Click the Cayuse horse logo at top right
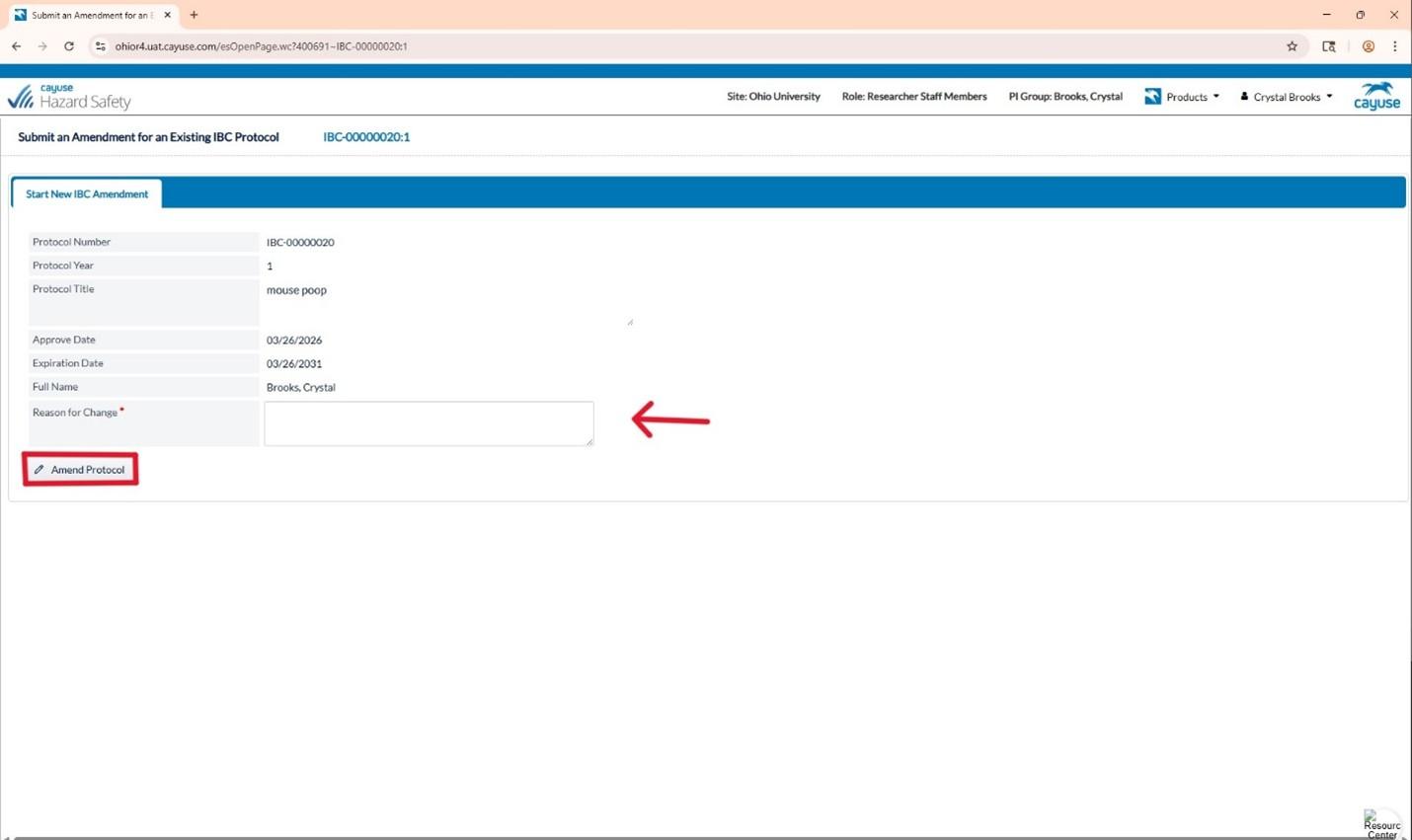The height and width of the screenshot is (840, 1412). [x=1376, y=96]
